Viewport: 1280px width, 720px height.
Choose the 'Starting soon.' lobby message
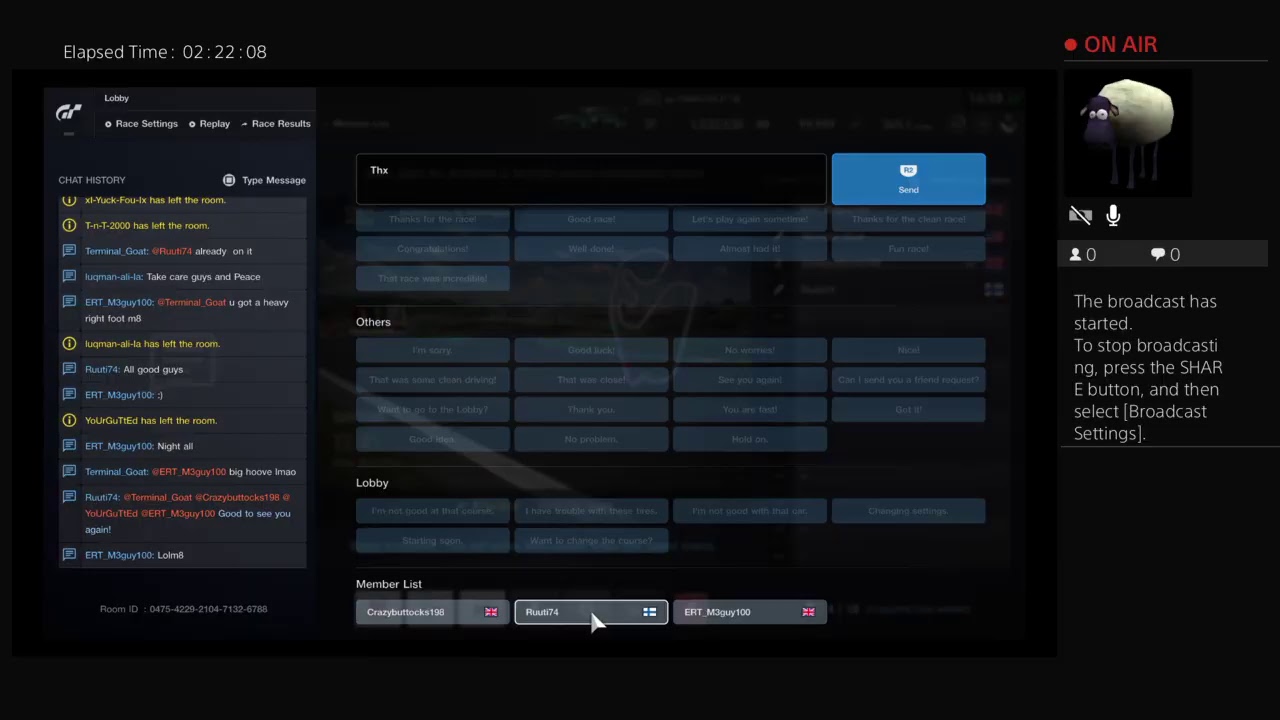pos(432,541)
